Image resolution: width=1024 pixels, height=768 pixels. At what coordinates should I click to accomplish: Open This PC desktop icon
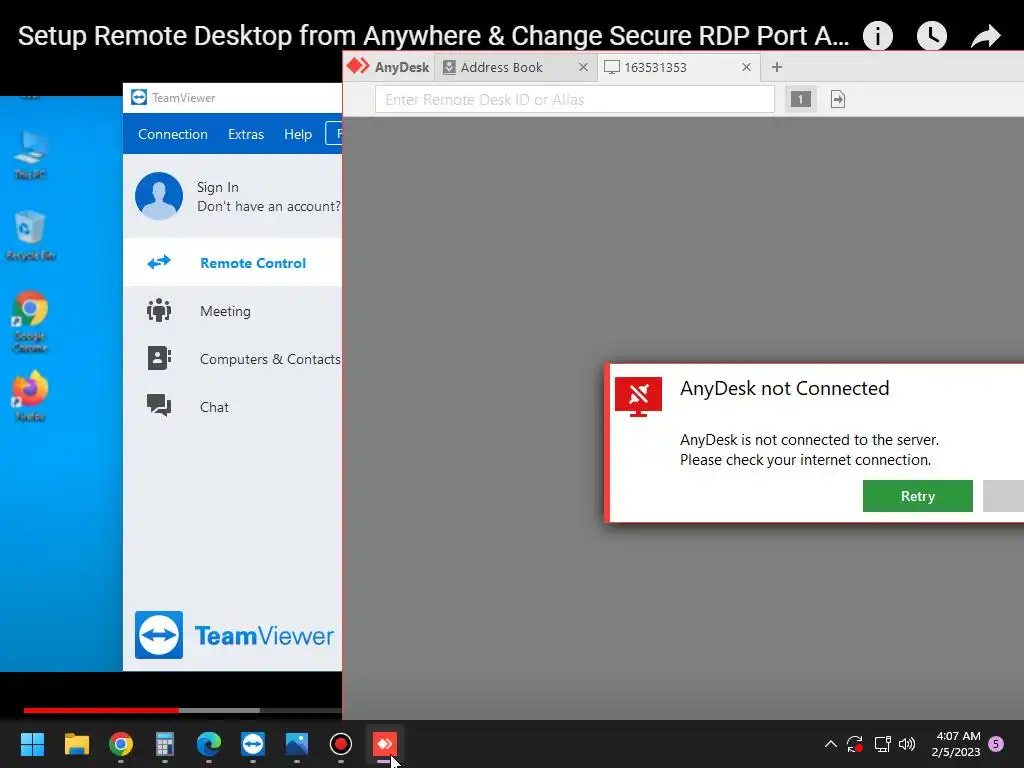tap(30, 155)
